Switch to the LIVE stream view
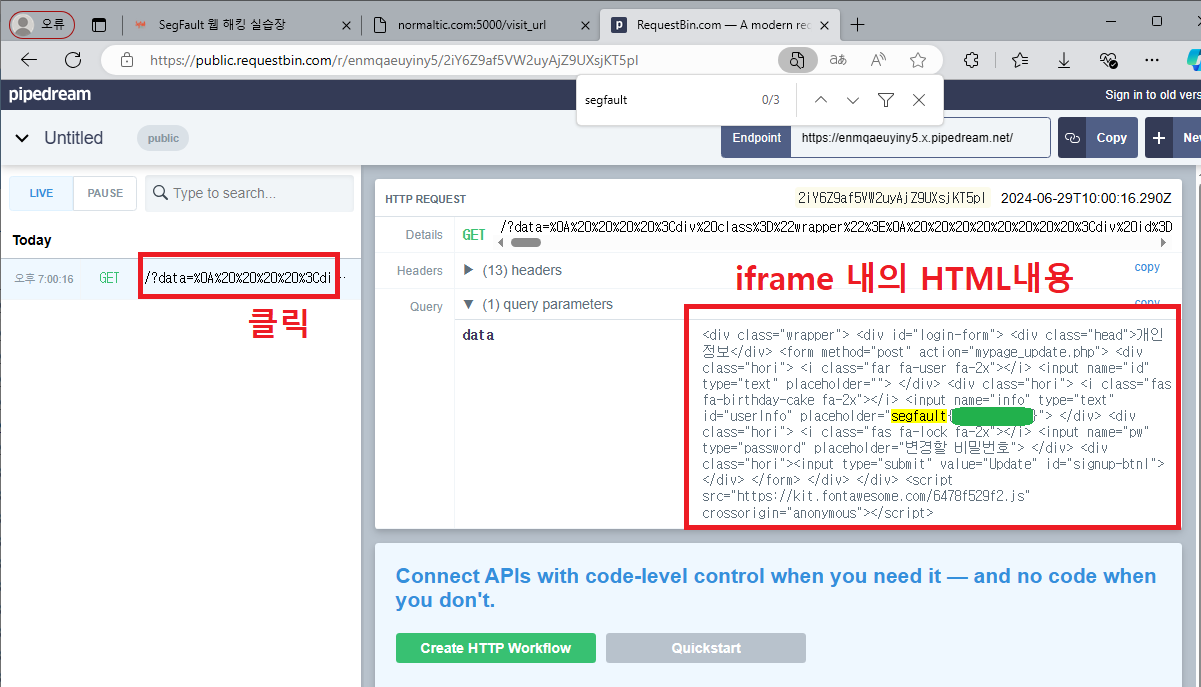 [40, 192]
